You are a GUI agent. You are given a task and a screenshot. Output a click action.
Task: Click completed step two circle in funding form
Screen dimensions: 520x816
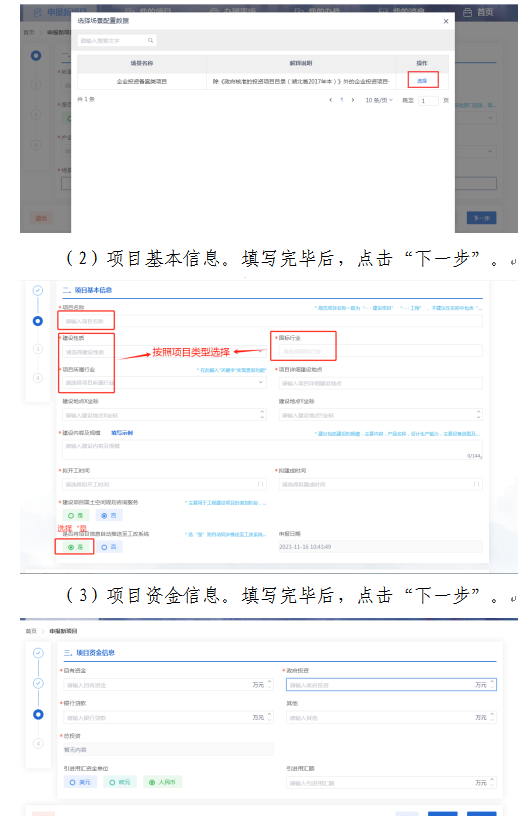point(38,683)
